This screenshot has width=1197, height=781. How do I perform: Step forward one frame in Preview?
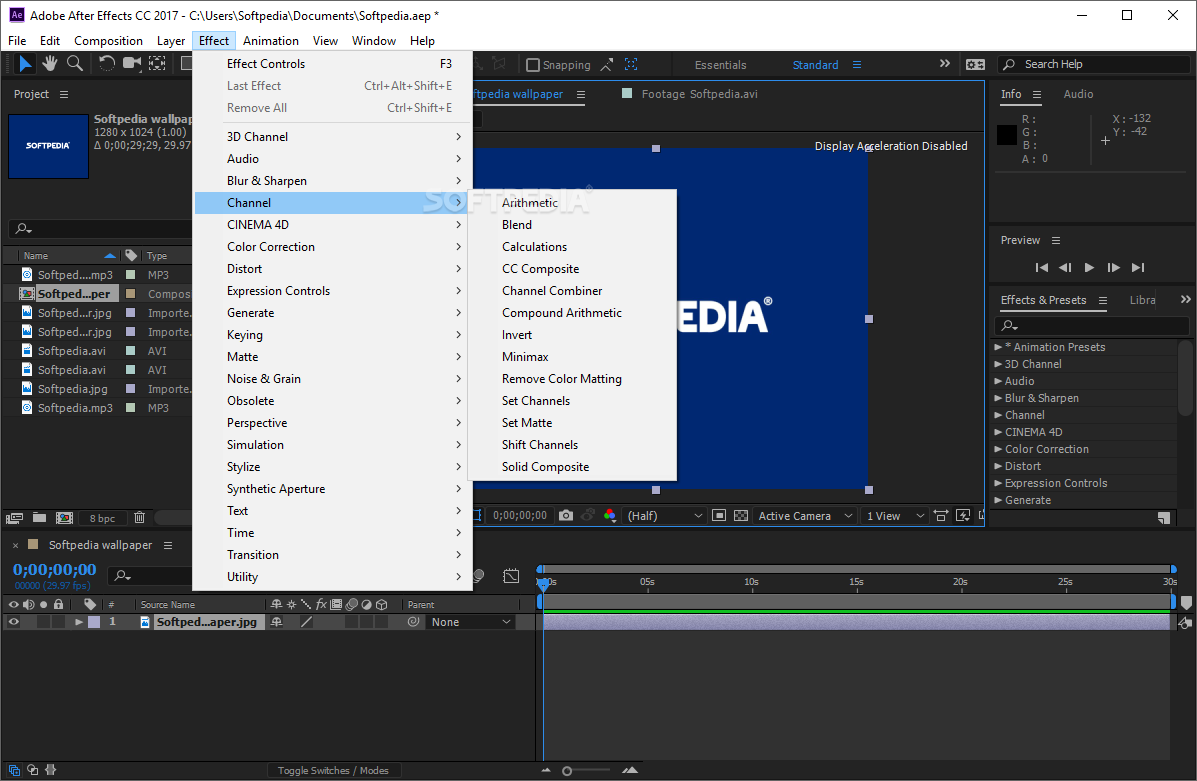point(1114,268)
